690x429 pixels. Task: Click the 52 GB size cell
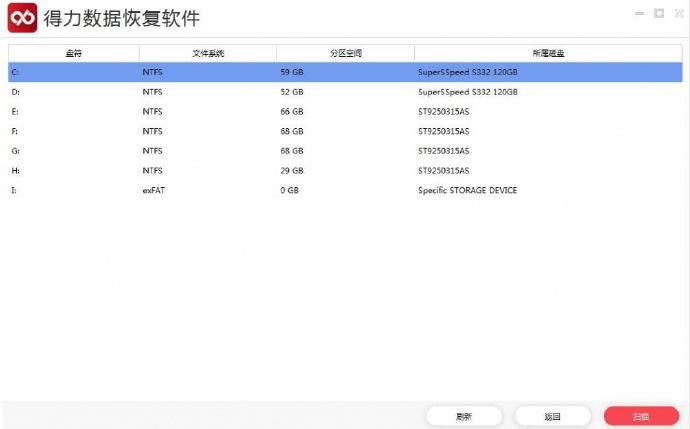coord(292,92)
